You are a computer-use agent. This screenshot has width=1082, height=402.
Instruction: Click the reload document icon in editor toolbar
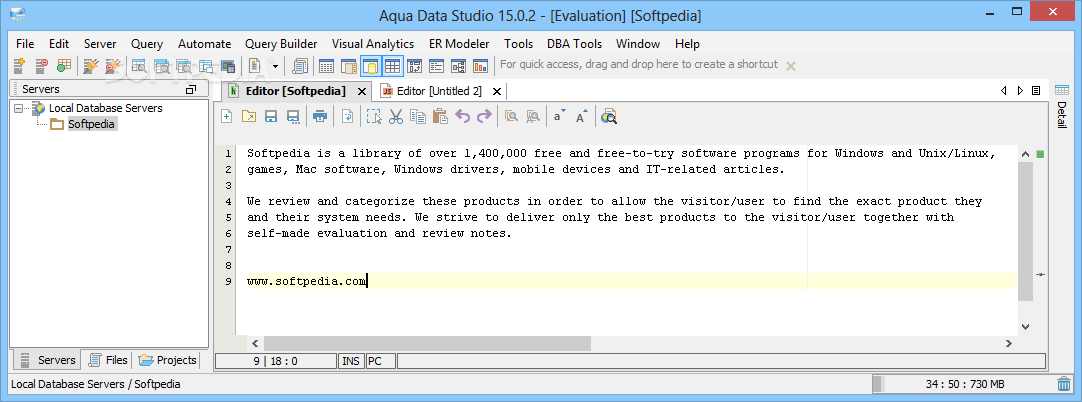coord(347,117)
